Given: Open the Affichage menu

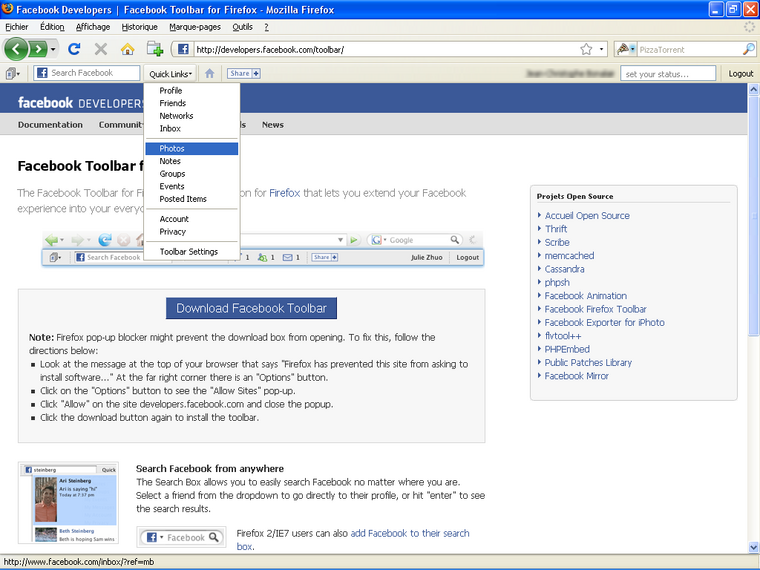Looking at the screenshot, I should pos(93,27).
